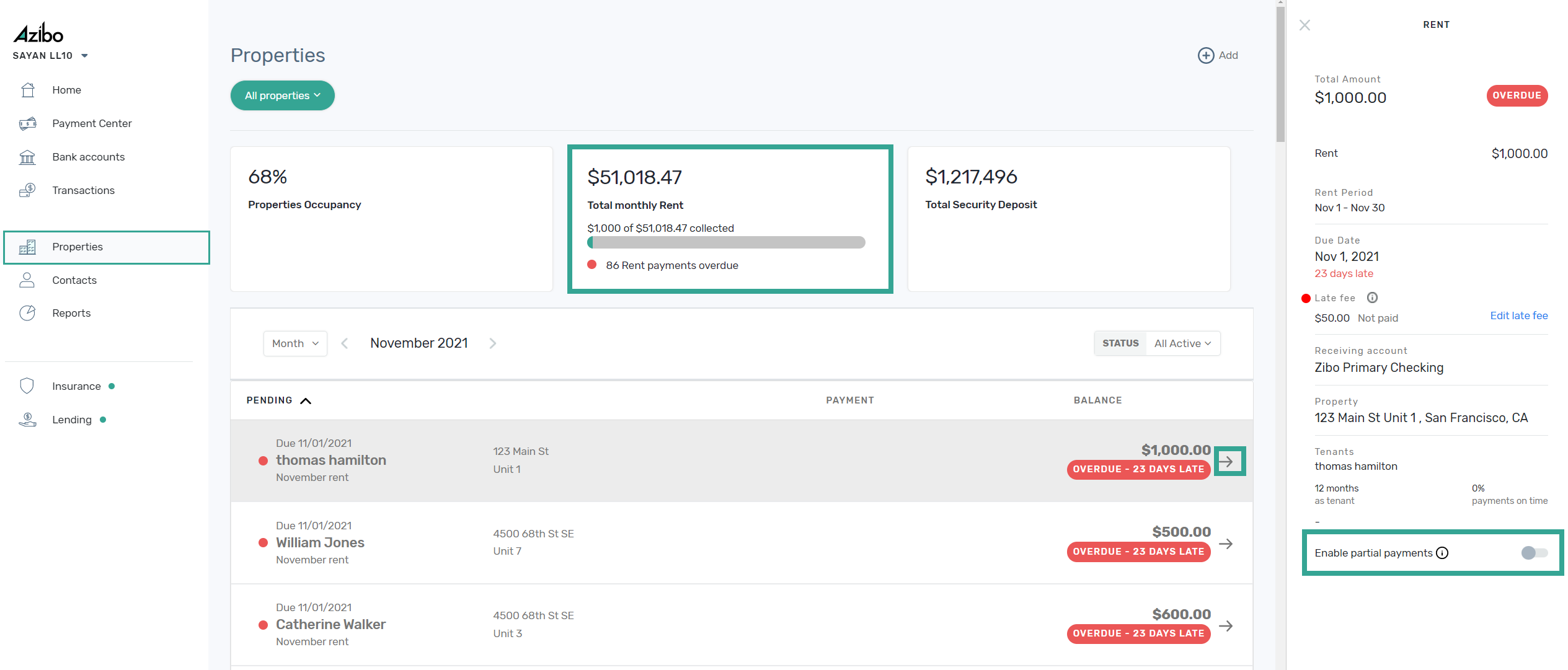Open Bank accounts page
This screenshot has width=1568, height=670.
coord(88,157)
